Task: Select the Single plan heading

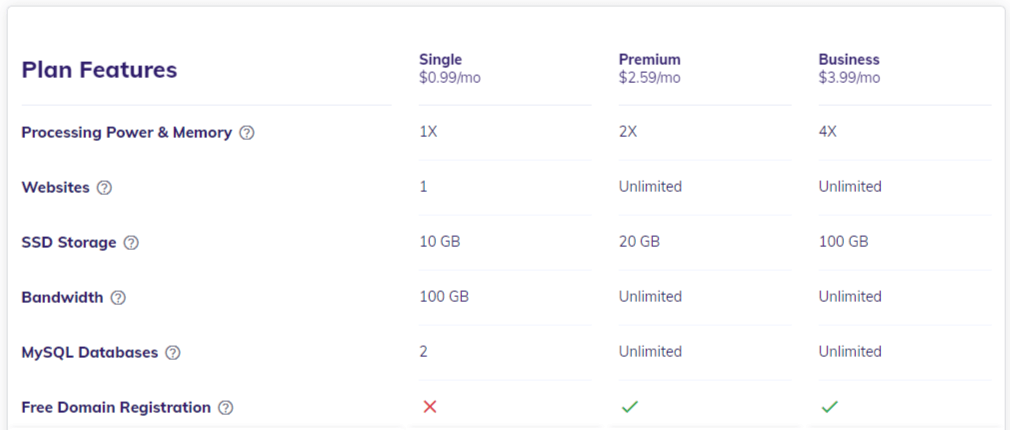Action: click(441, 59)
